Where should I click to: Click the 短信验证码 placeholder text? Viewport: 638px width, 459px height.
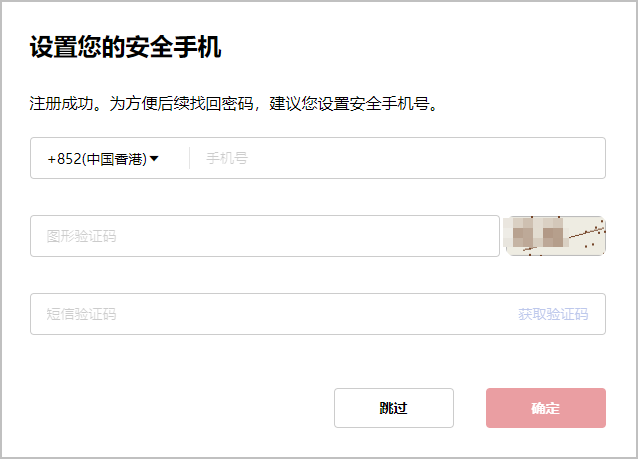pyautogui.click(x=81, y=314)
